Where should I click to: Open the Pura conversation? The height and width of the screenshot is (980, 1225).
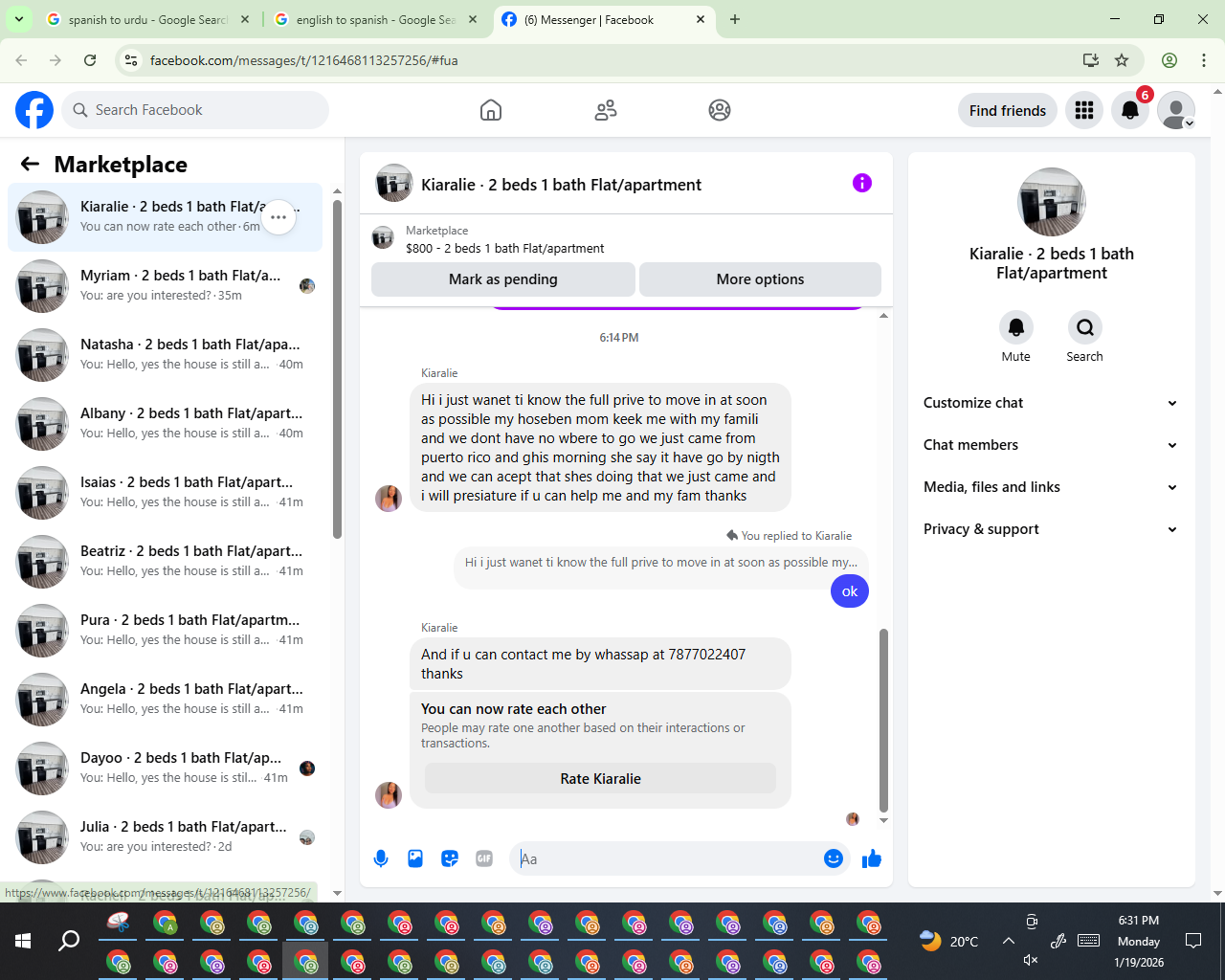[165, 630]
